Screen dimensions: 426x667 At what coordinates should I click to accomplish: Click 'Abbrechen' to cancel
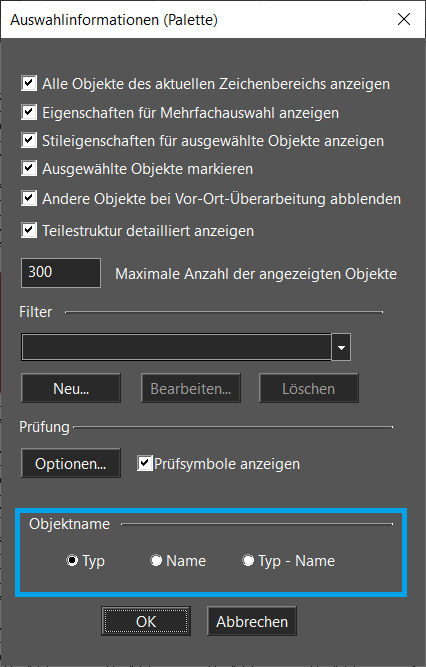point(252,621)
